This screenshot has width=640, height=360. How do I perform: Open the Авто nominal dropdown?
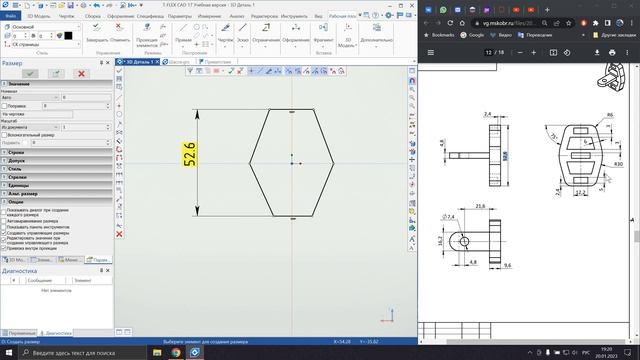click(30, 98)
